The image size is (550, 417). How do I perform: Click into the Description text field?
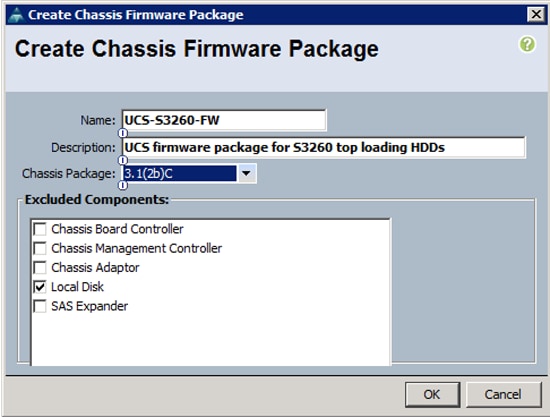(x=323, y=147)
